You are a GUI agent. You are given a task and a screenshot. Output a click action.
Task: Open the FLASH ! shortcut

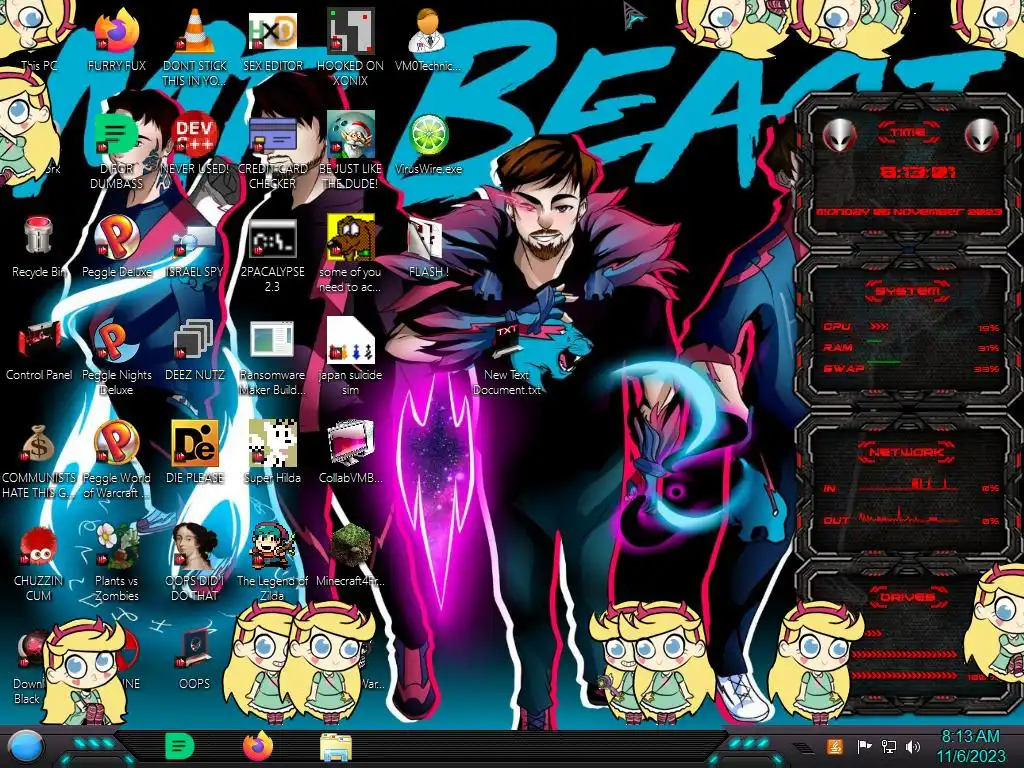coord(428,246)
